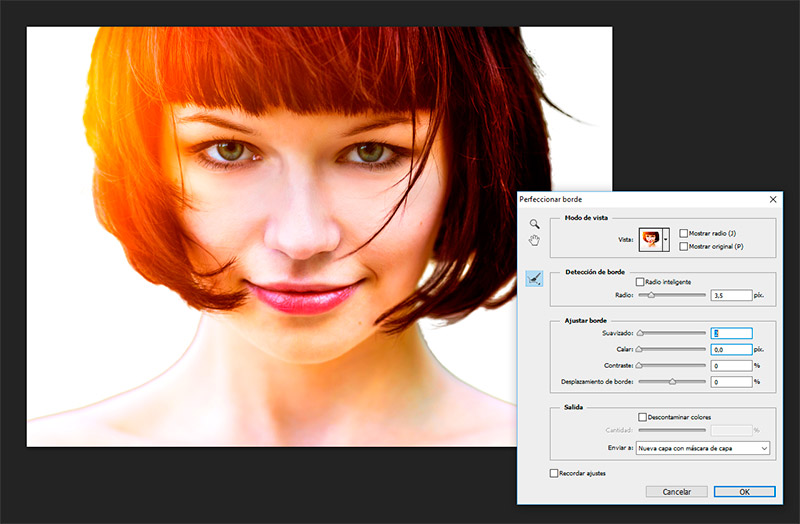The image size is (800, 524).
Task: Open the Vista view mode dropdown arrow
Action: point(666,239)
